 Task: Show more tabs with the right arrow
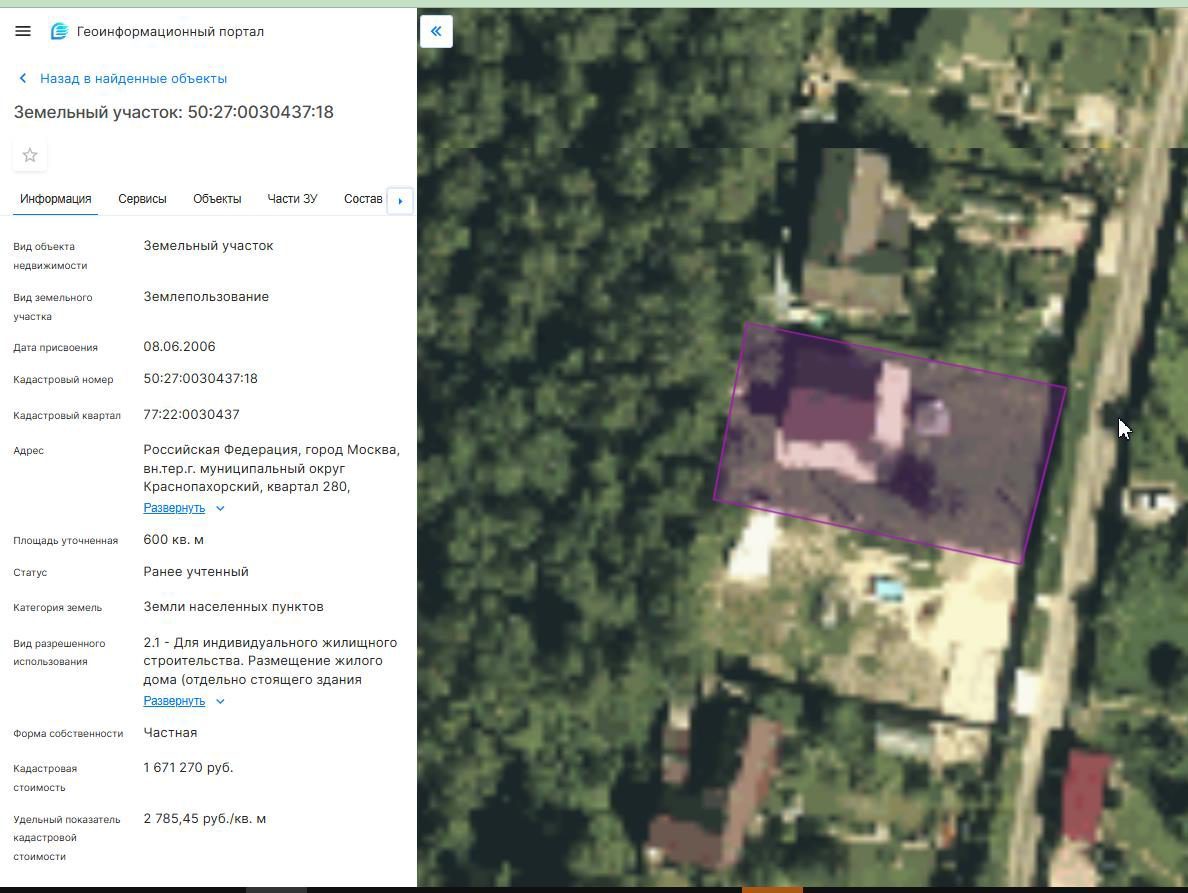tap(400, 201)
